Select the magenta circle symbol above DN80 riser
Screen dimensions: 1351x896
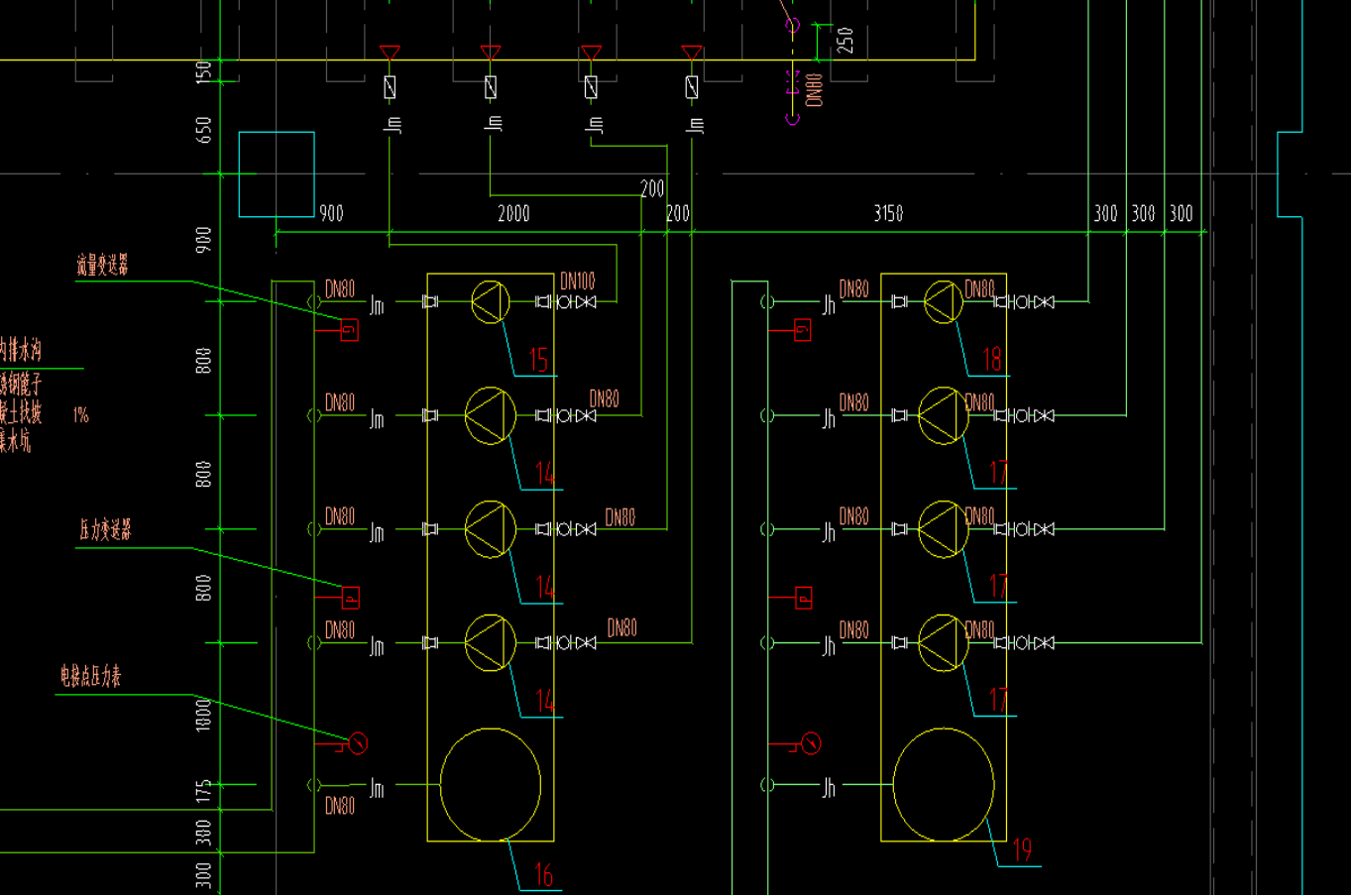pyautogui.click(x=792, y=26)
